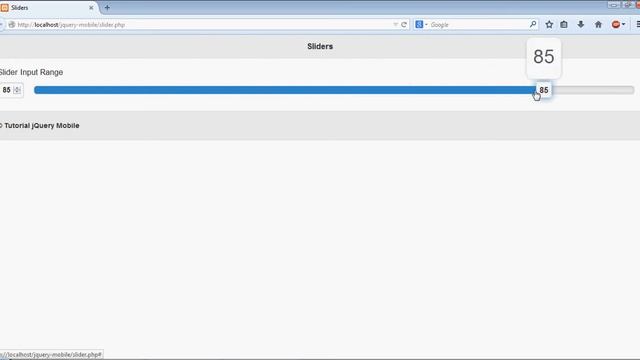Click the unfilled gray slider track
Screen dimensions: 640x360
[x=593, y=90]
